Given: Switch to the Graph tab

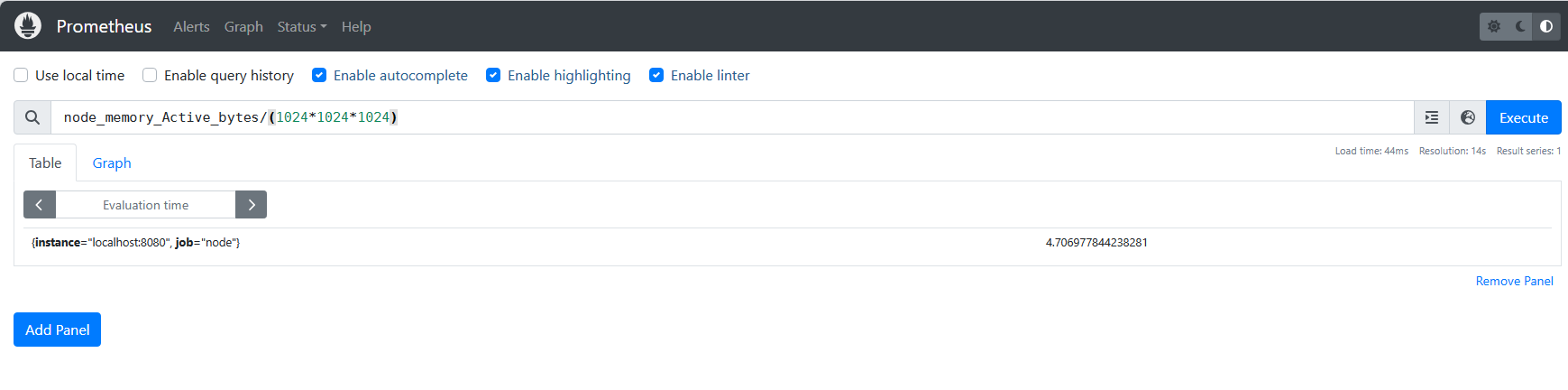Looking at the screenshot, I should pos(112,162).
